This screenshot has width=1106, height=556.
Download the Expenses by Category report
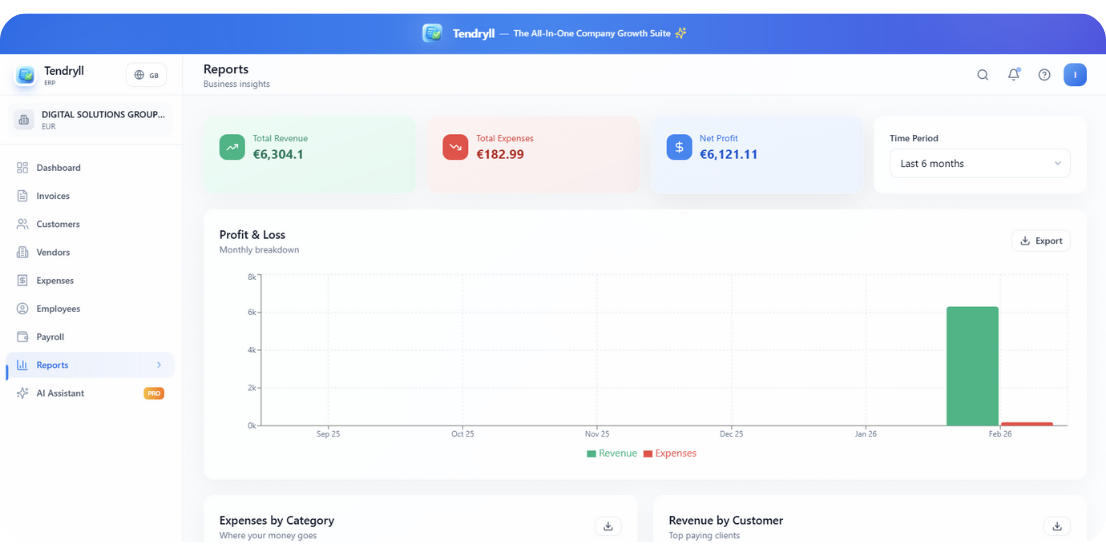(x=608, y=526)
